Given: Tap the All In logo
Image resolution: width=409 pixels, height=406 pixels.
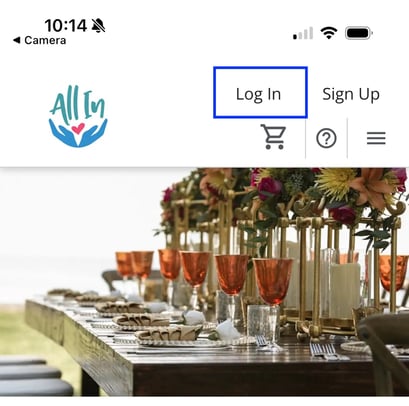Looking at the screenshot, I should coord(78,116).
